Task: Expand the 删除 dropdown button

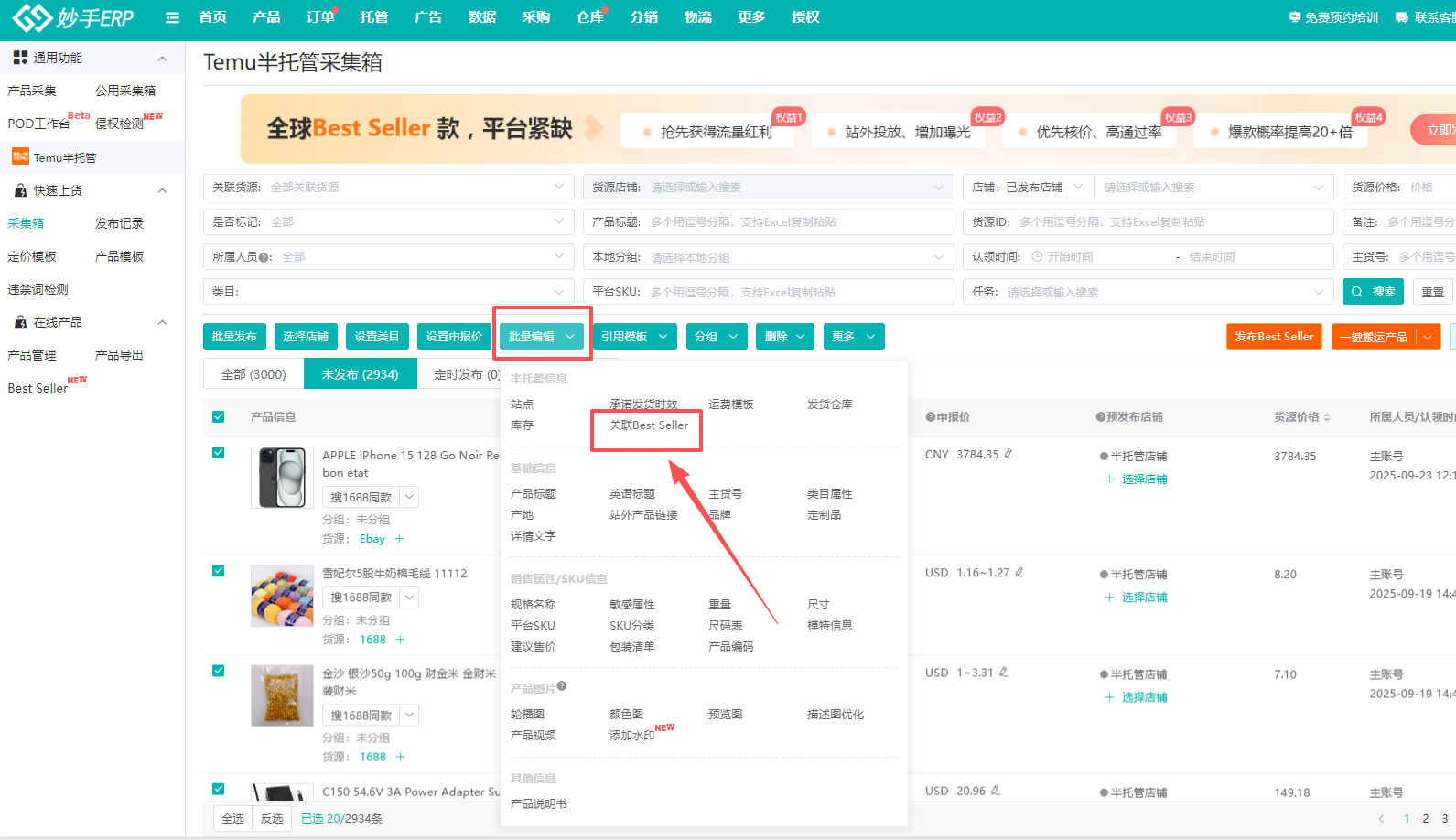Action: 785,337
